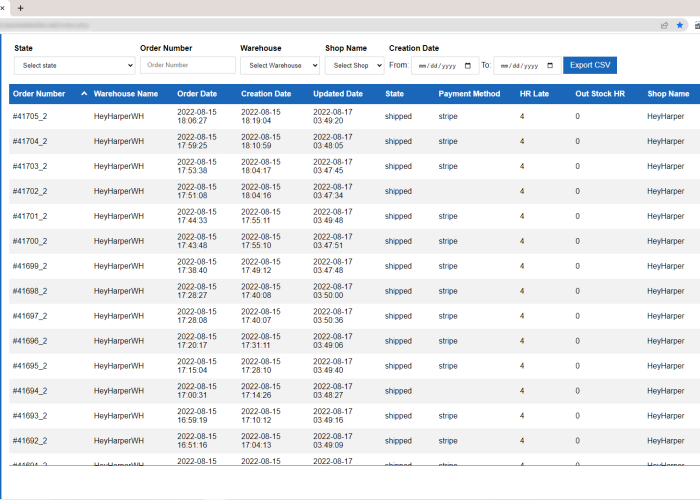Click HeyHarperWH in row #41702_2
Screen dimensions: 700x500
(119, 192)
